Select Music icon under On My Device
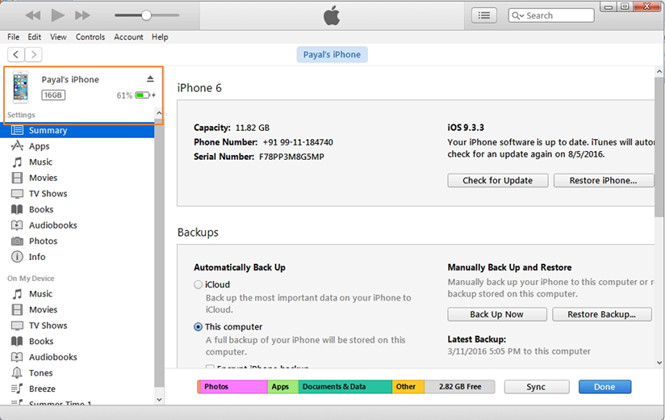Viewport: 665px width, 420px height. click(x=17, y=294)
